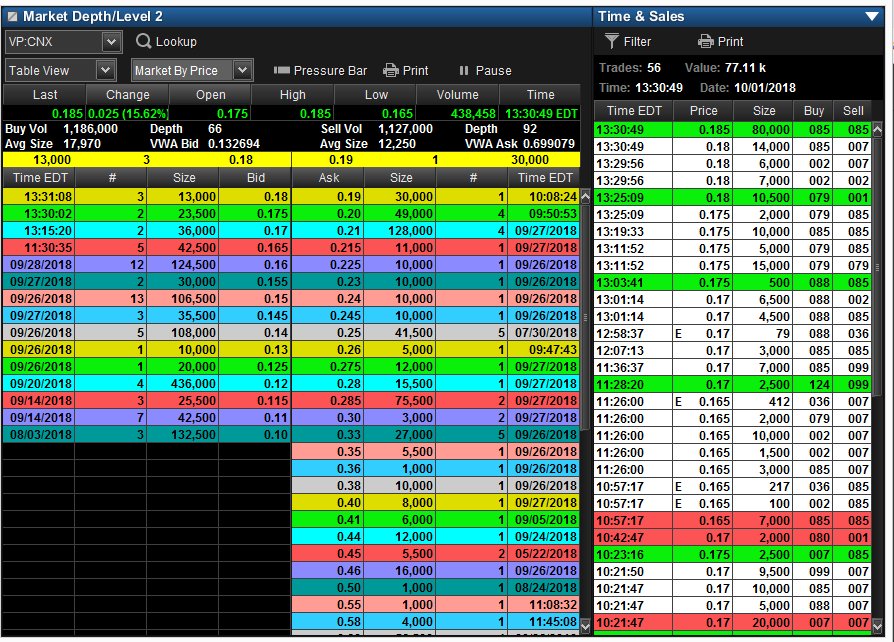Click the Buy header in Time & Sales
The image size is (894, 642).
click(814, 111)
